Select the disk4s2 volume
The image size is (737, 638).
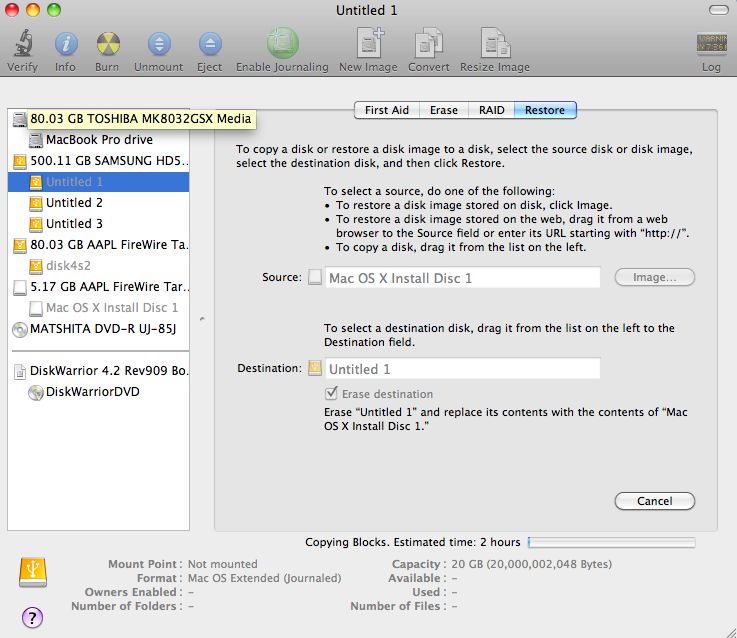pyautogui.click(x=99, y=266)
